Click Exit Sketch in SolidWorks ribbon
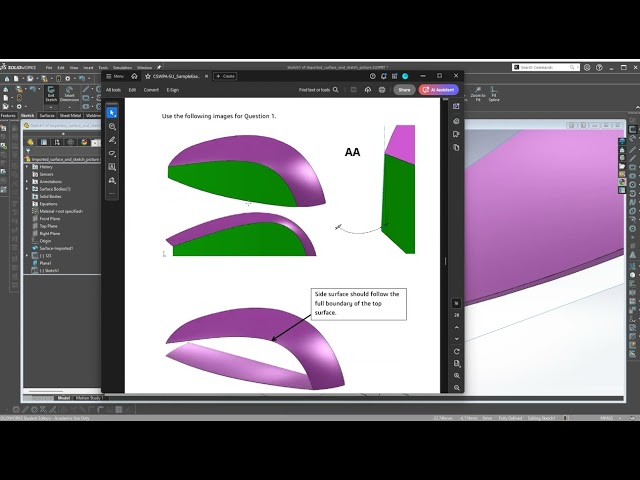The image size is (640, 480). tap(51, 94)
